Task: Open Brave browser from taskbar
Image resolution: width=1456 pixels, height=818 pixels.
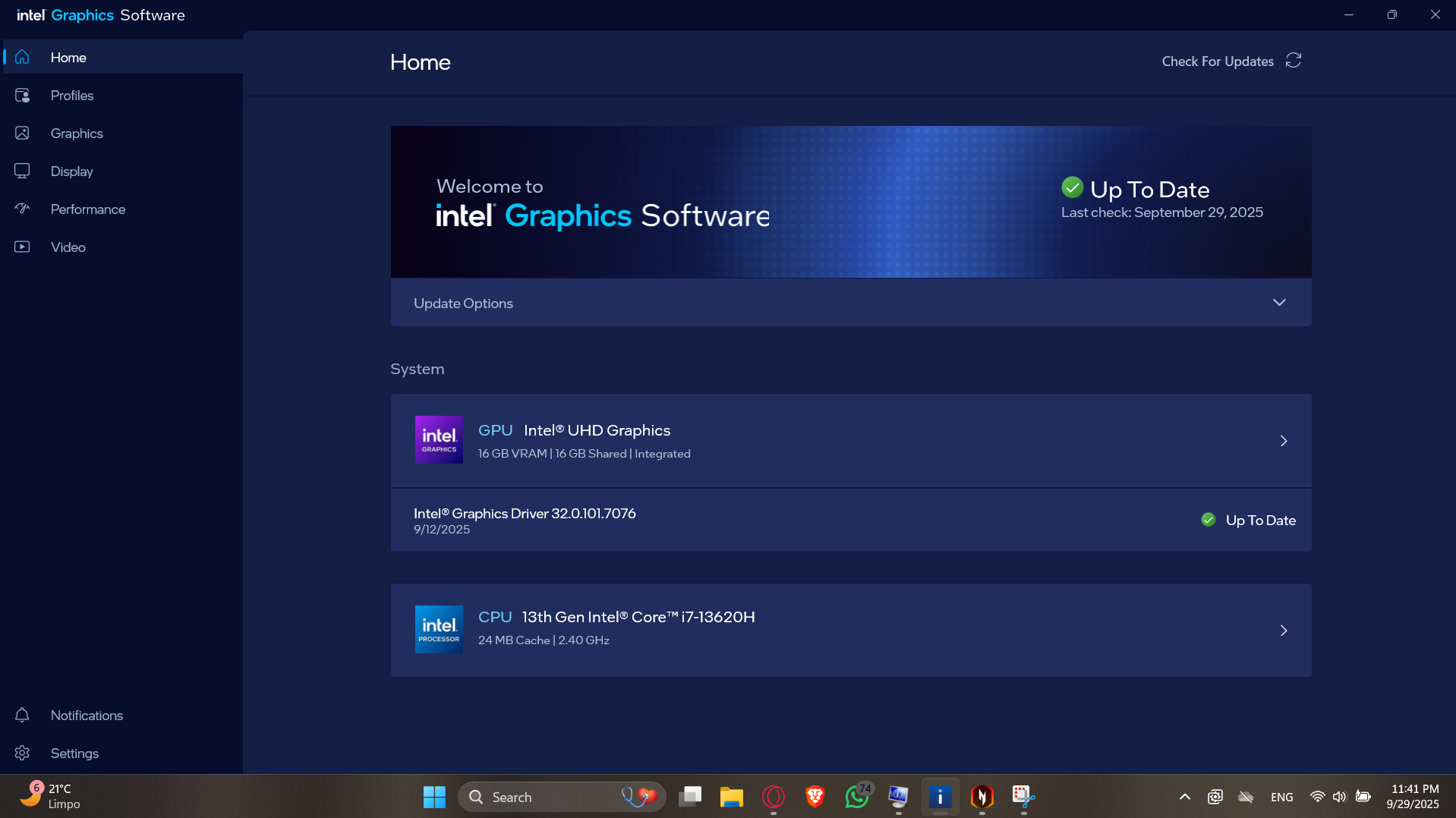Action: point(815,797)
